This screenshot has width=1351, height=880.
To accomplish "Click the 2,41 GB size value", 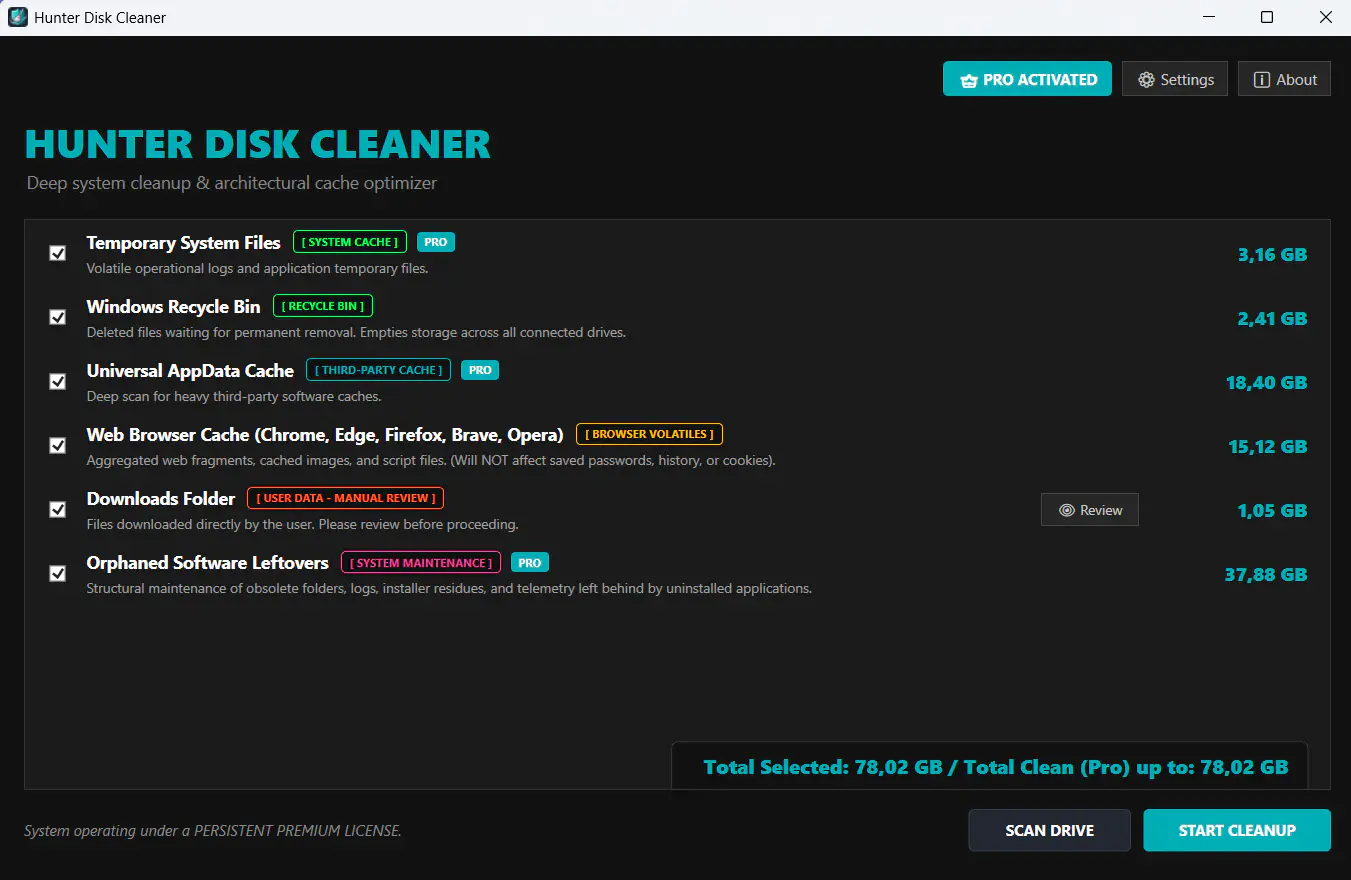I will click(1272, 318).
